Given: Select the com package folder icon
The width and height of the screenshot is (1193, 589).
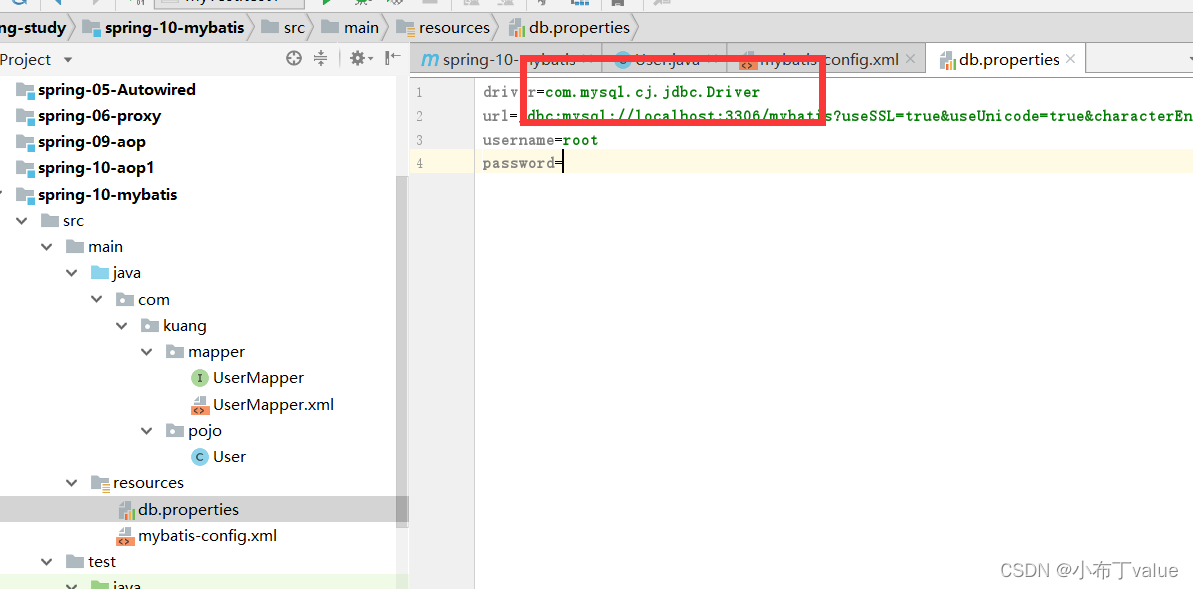Looking at the screenshot, I should pyautogui.click(x=125, y=300).
